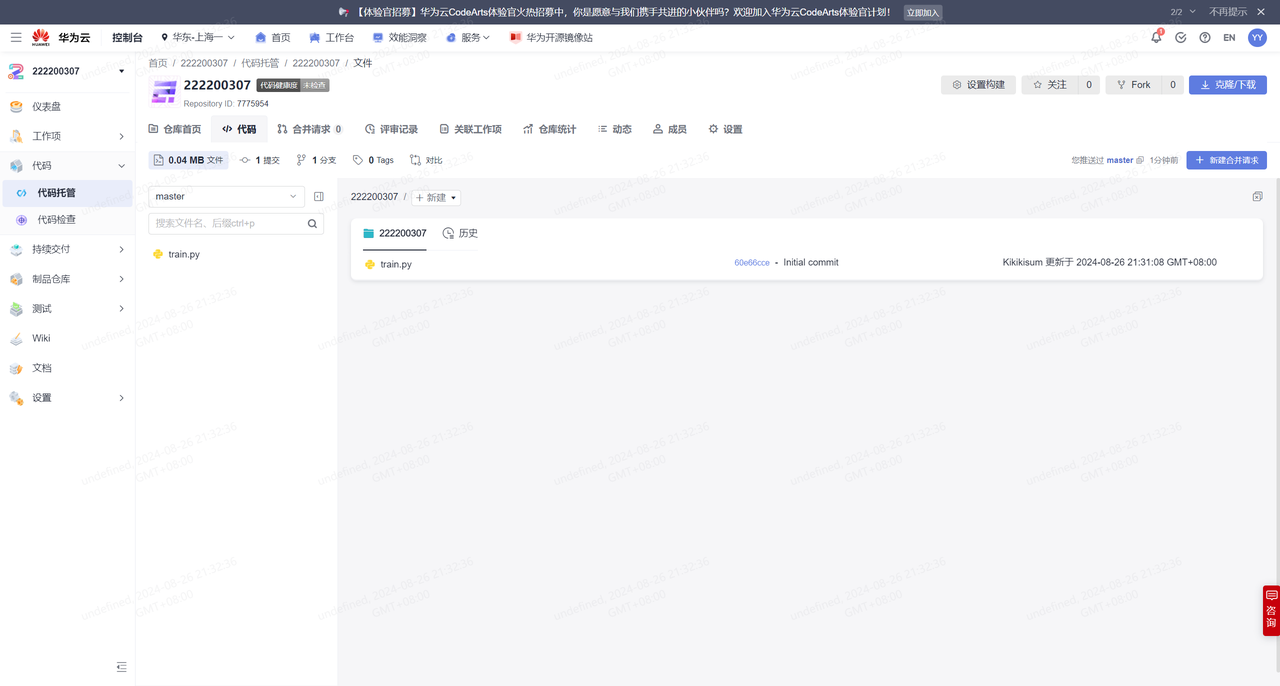Click the repository avatar icon
The image size is (1280, 686).
coord(164,93)
